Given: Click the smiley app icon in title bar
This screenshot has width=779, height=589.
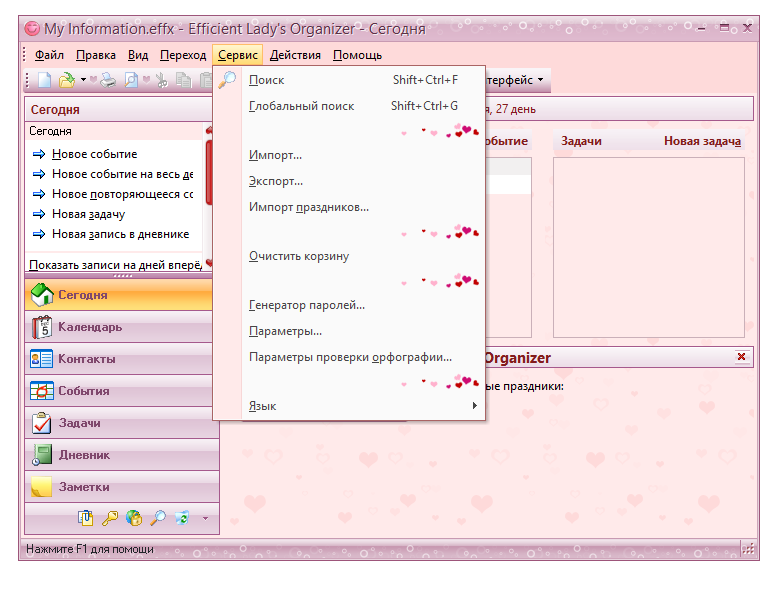Looking at the screenshot, I should click(32, 28).
